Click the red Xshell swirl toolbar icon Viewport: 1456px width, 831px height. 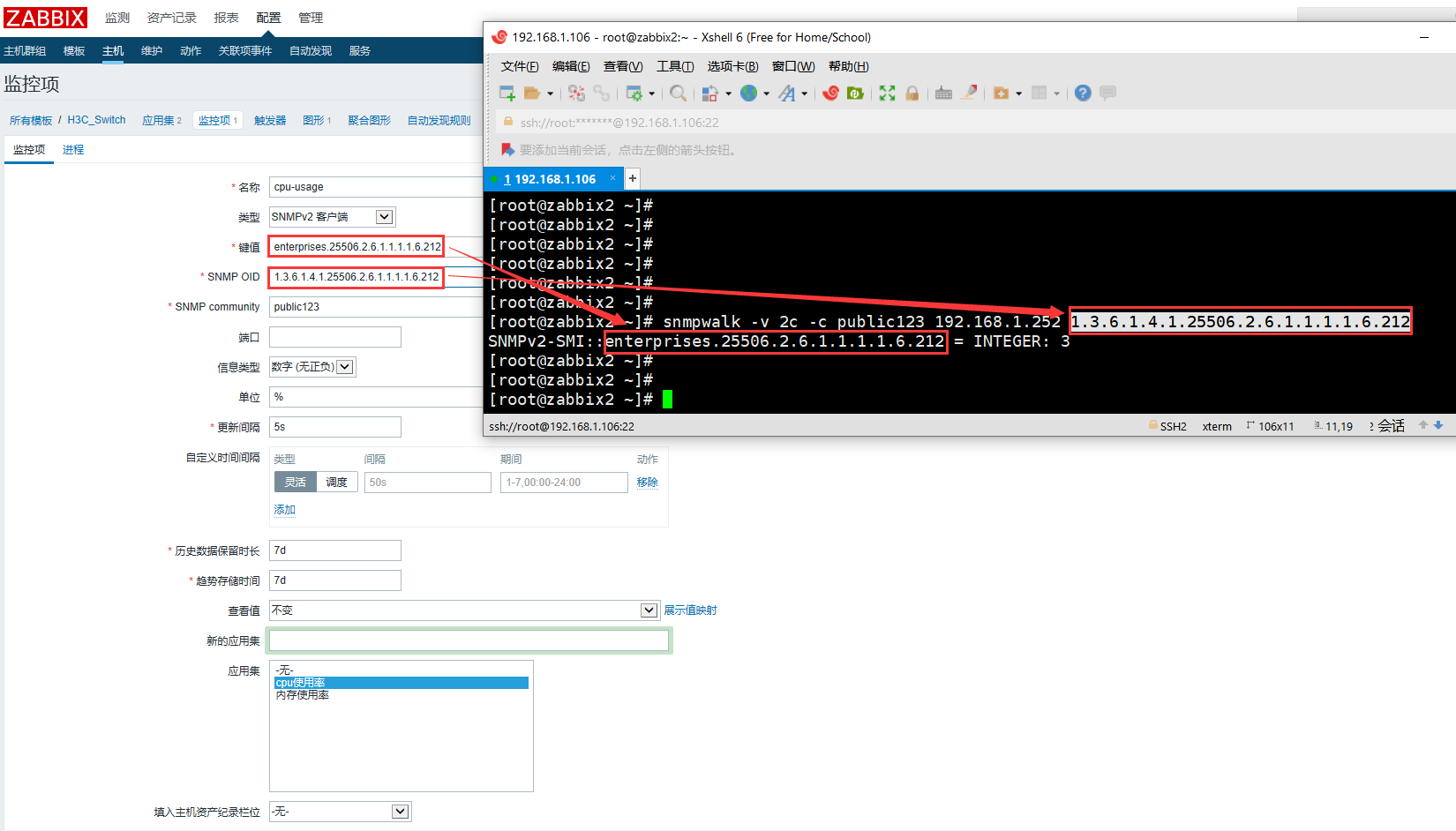tap(830, 94)
